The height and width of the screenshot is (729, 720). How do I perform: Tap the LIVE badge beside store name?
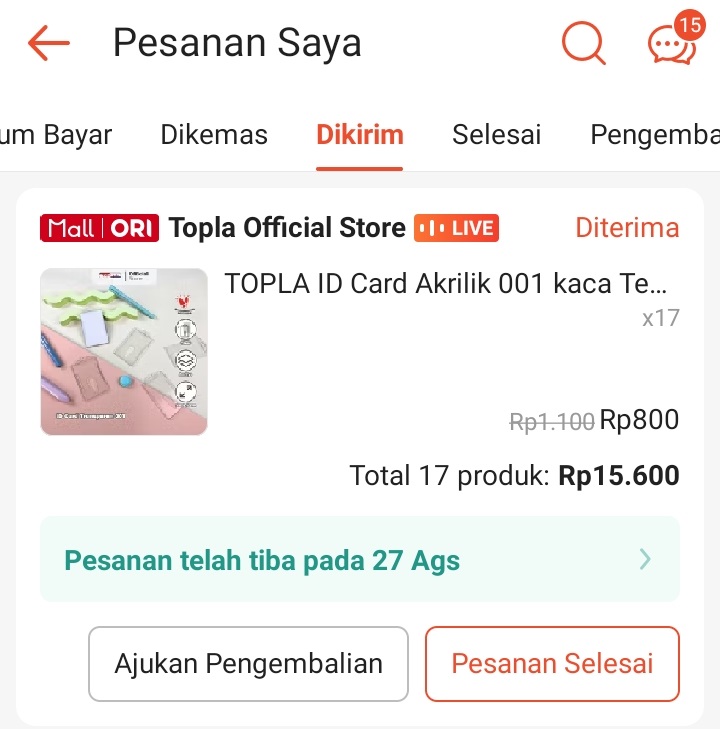pos(457,228)
